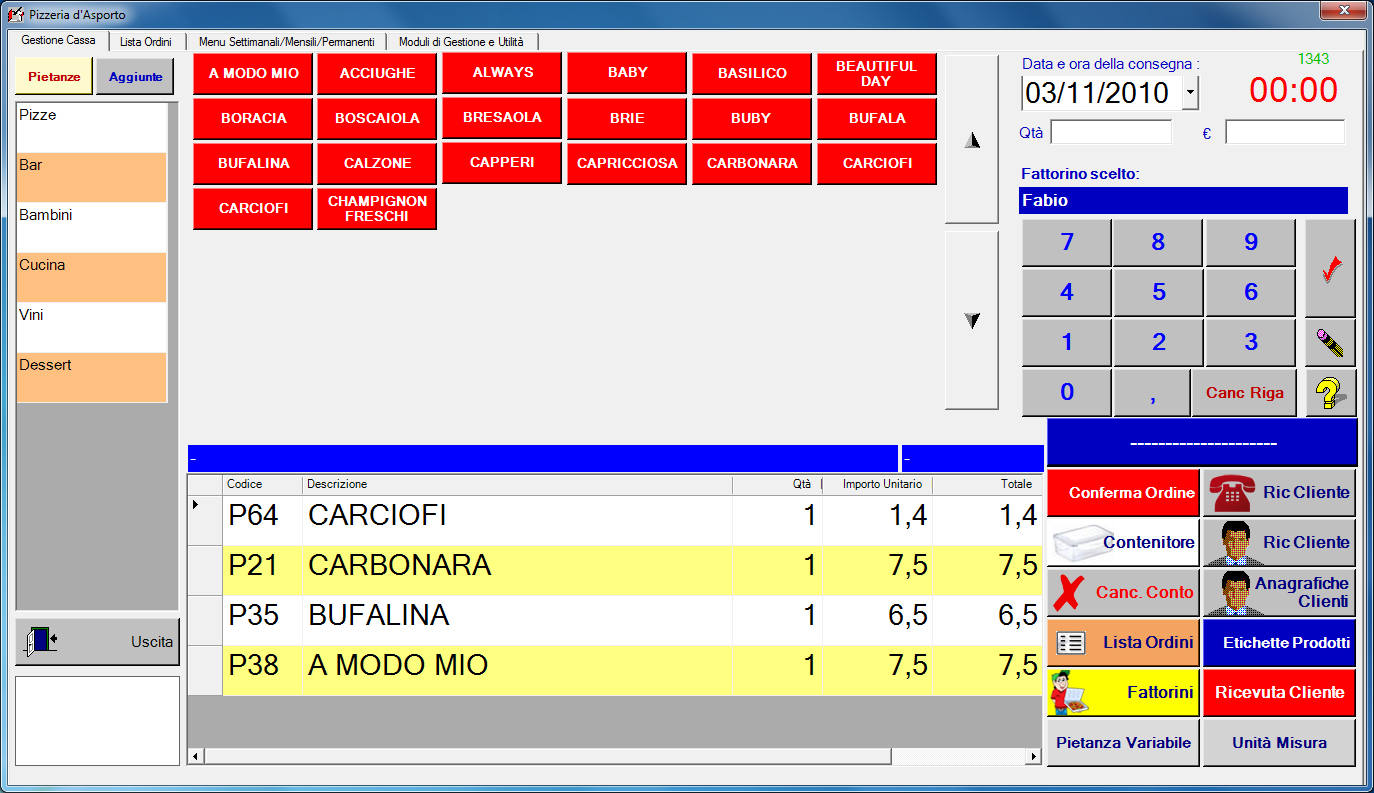
Task: Select the Pizze category in list
Action: pos(91,127)
